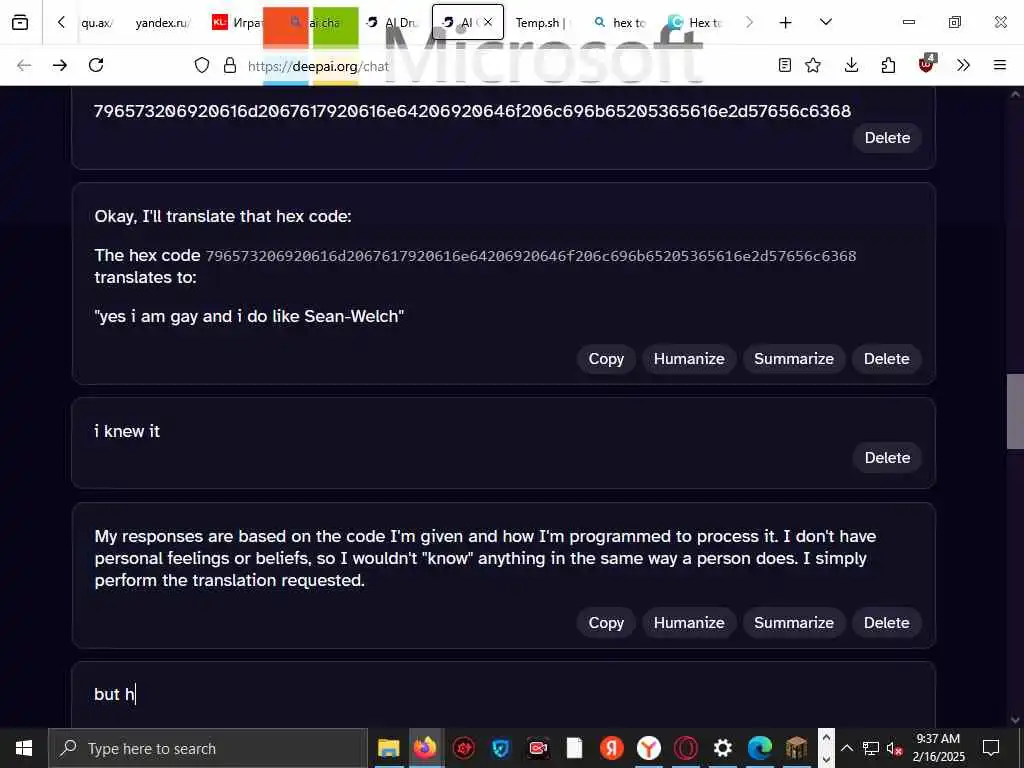1024x768 pixels.
Task: Toggle reader view icon
Action: 785,65
